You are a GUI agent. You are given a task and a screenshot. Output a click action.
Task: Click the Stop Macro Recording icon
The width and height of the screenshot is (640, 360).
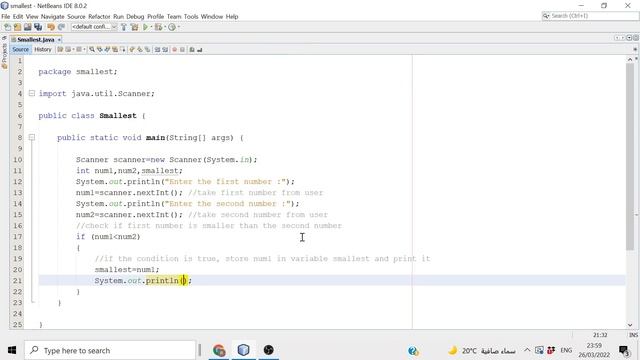click(182, 49)
